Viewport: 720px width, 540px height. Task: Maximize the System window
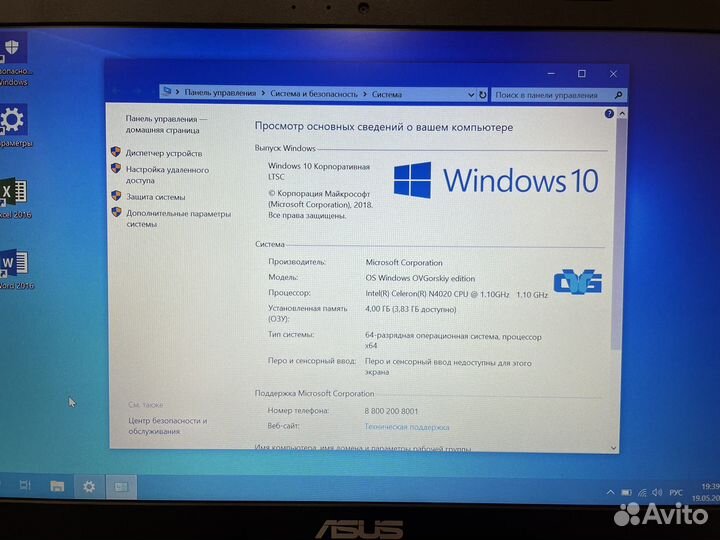(581, 73)
